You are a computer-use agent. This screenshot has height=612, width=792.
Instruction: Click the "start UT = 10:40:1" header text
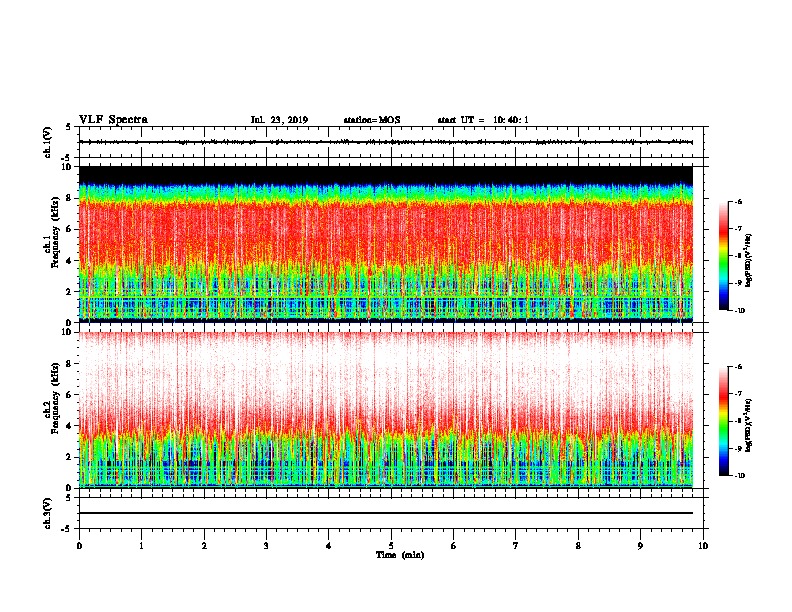483,120
